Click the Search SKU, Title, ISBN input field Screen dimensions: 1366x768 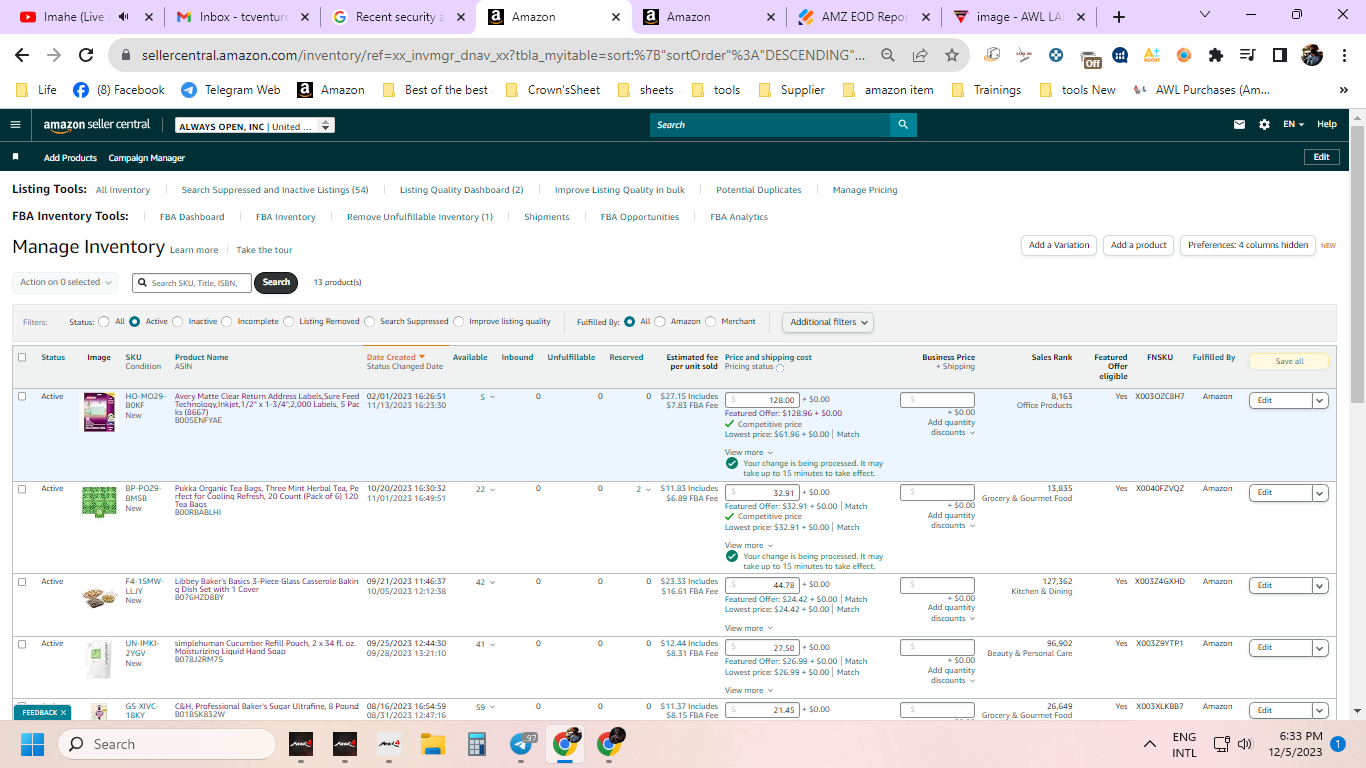192,283
